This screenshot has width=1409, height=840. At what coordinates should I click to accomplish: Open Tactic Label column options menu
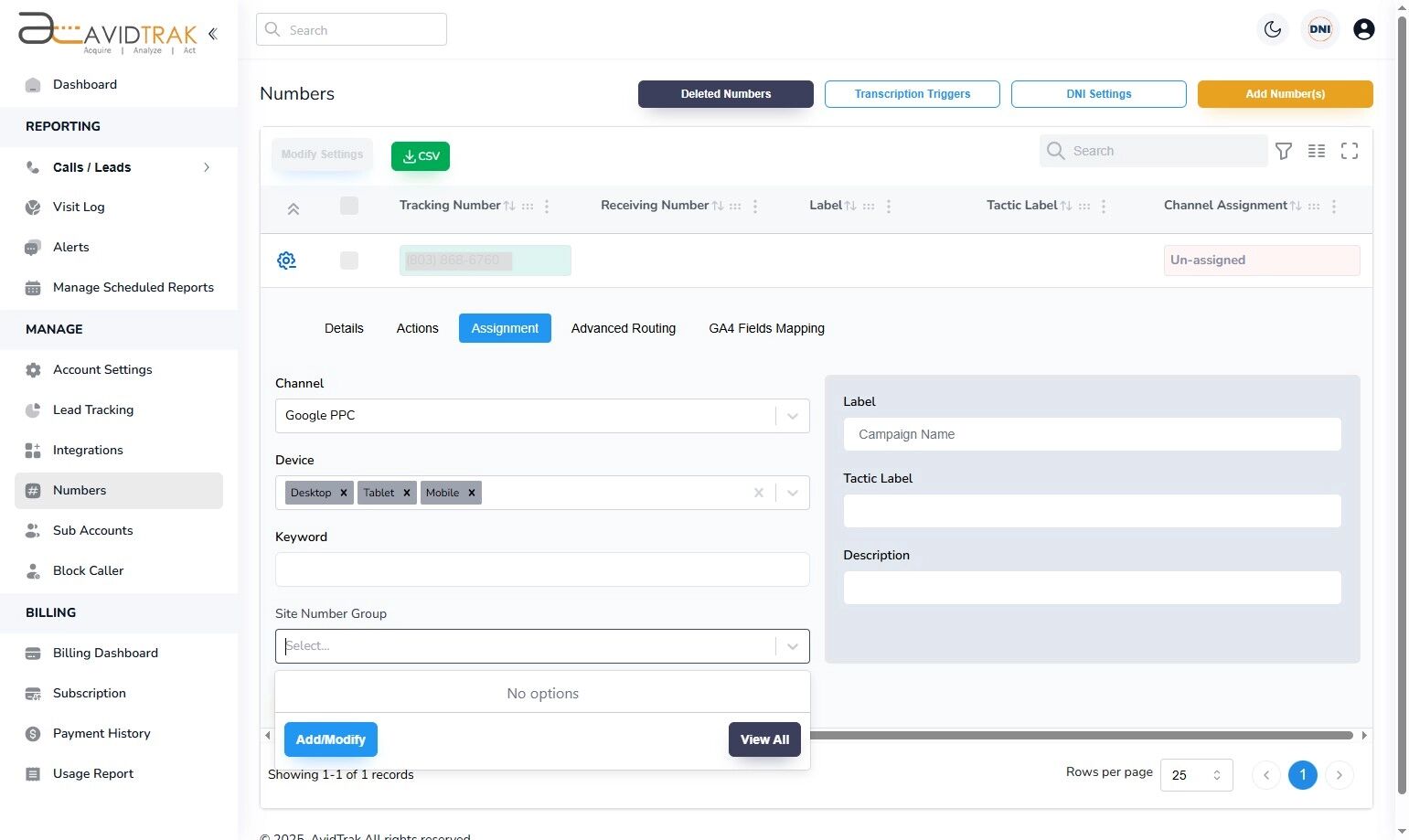1104,207
